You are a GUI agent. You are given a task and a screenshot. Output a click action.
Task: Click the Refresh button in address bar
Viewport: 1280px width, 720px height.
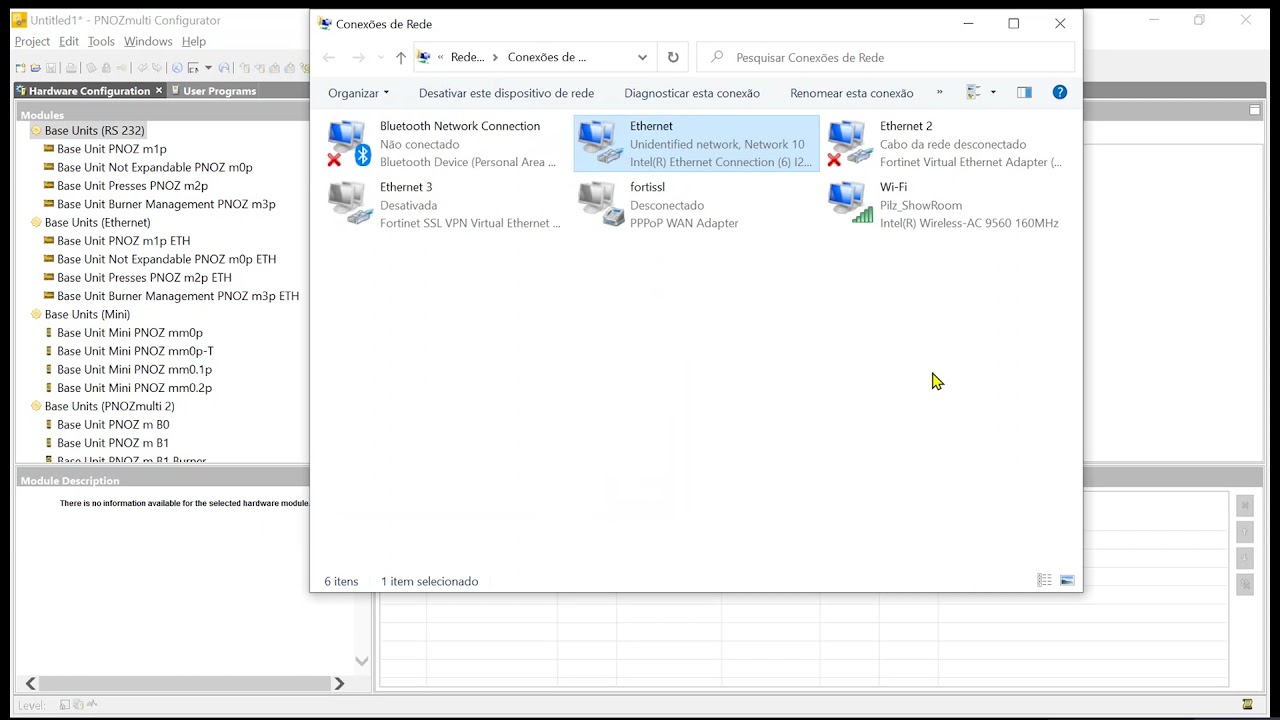673,57
